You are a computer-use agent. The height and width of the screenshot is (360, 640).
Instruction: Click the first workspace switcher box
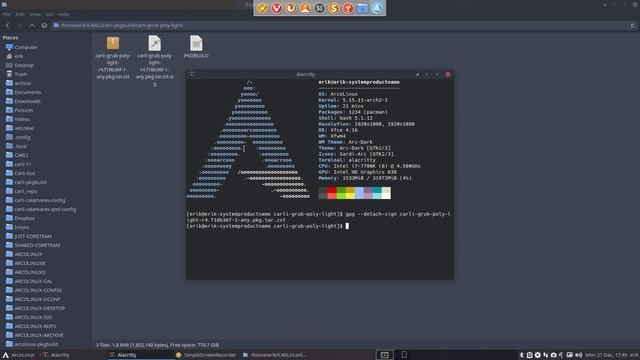[x=384, y=355]
